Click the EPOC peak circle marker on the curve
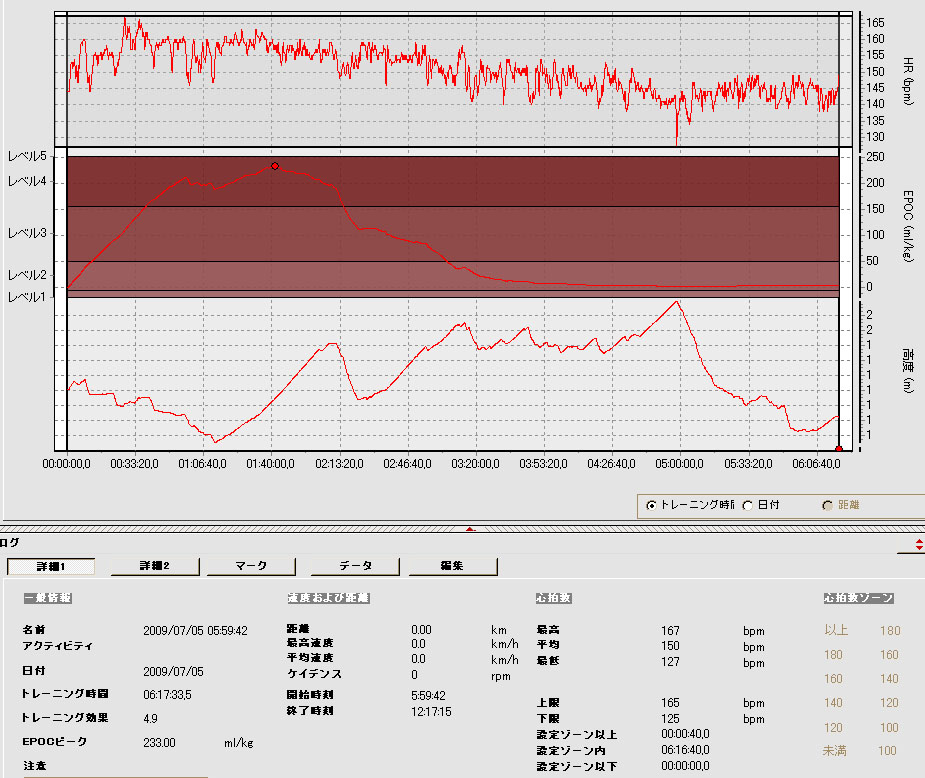The width and height of the screenshot is (925, 778). [x=275, y=166]
